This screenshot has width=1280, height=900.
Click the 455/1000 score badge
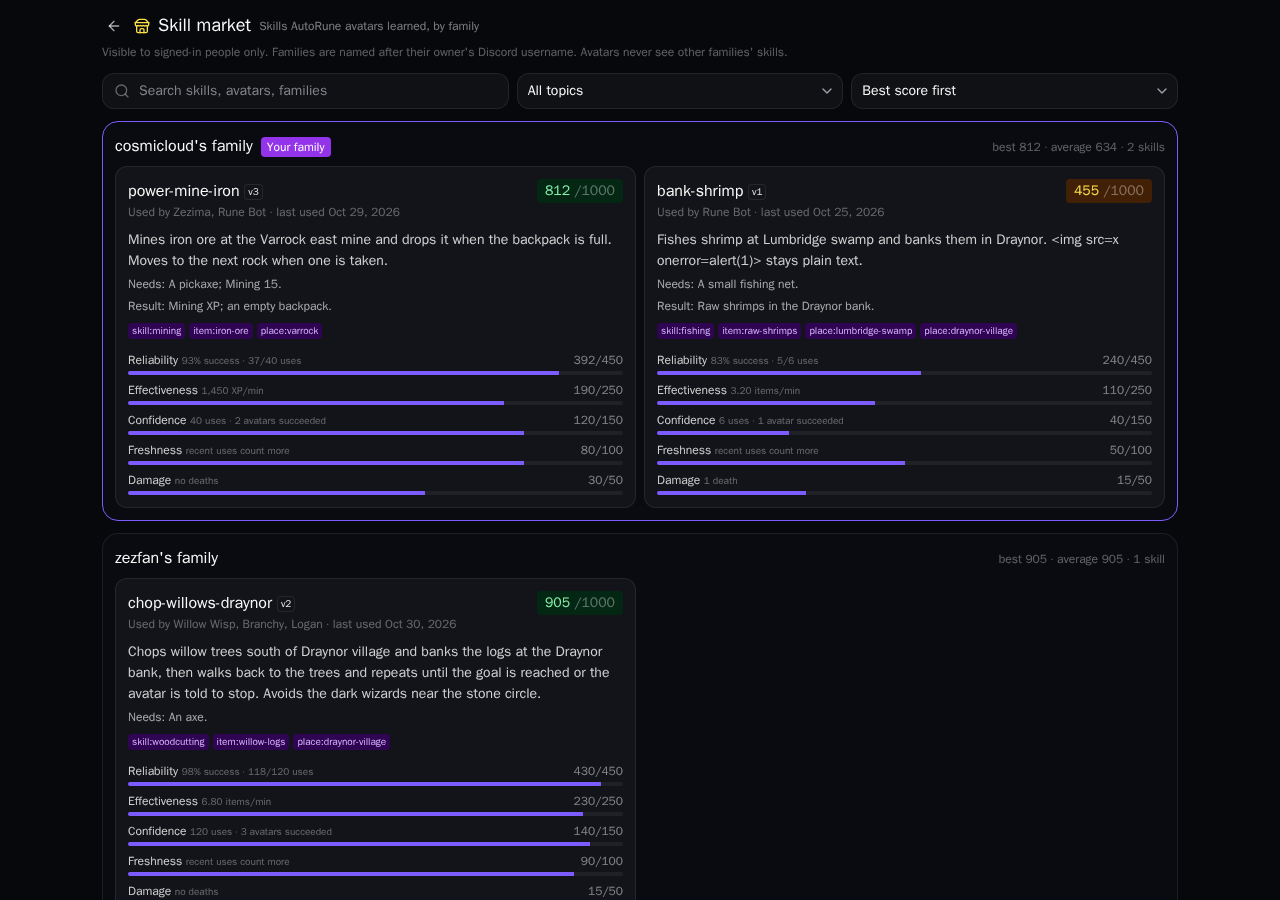(x=1109, y=191)
